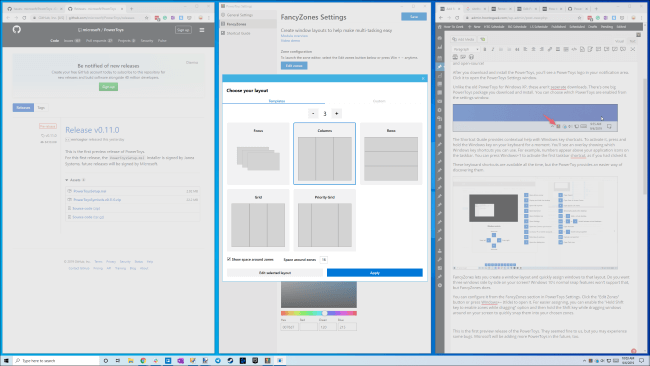650x366 pixels.
Task: Switch to the Custom layouts tab
Action: [x=379, y=101]
